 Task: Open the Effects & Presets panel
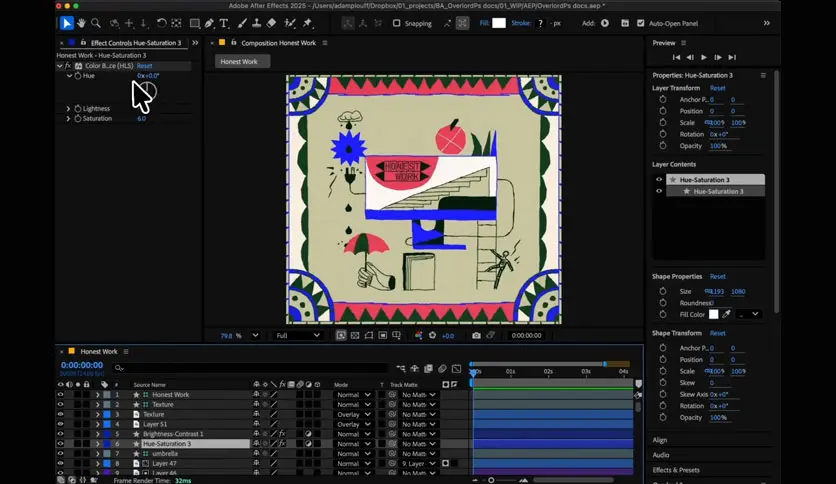tap(676, 470)
